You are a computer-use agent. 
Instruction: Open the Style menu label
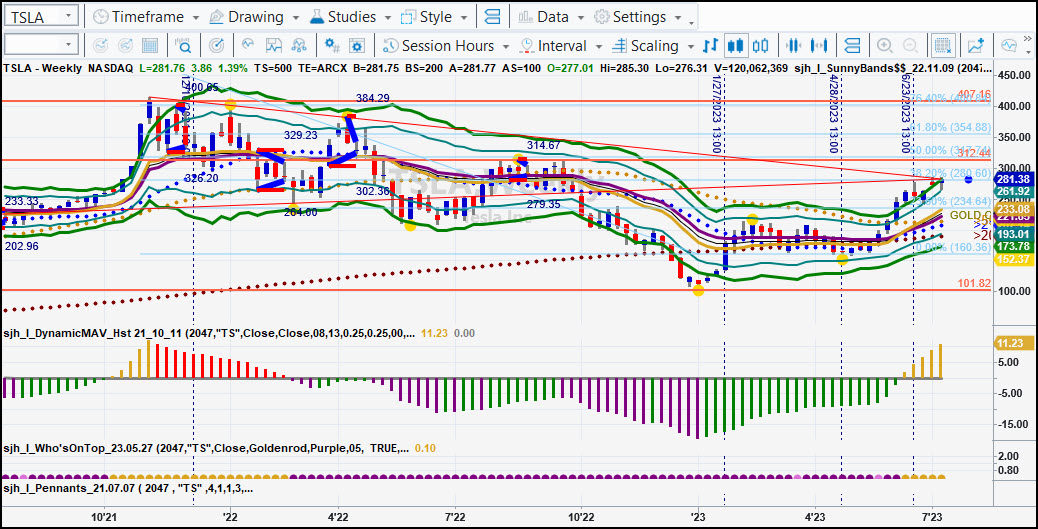click(x=436, y=17)
